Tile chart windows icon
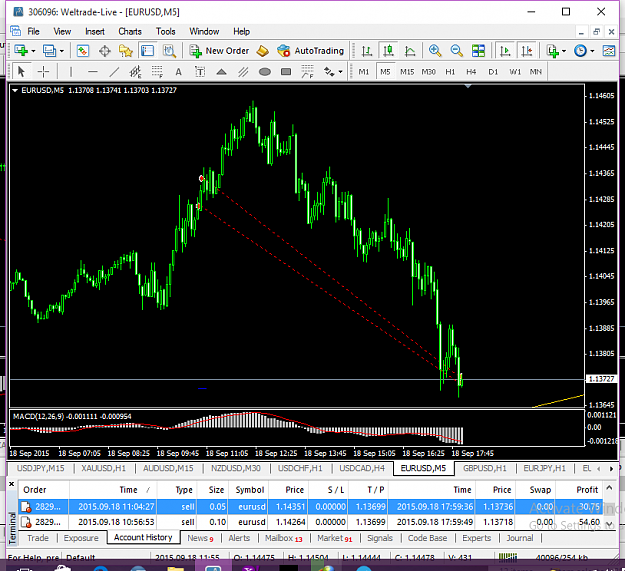Screen dimensions: 625x571 coord(478,51)
